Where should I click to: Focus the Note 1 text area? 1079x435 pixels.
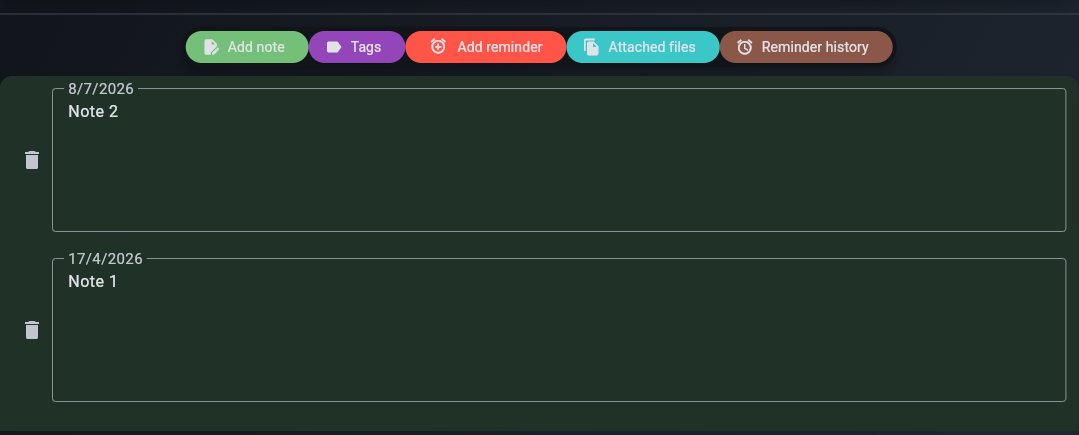(559, 330)
